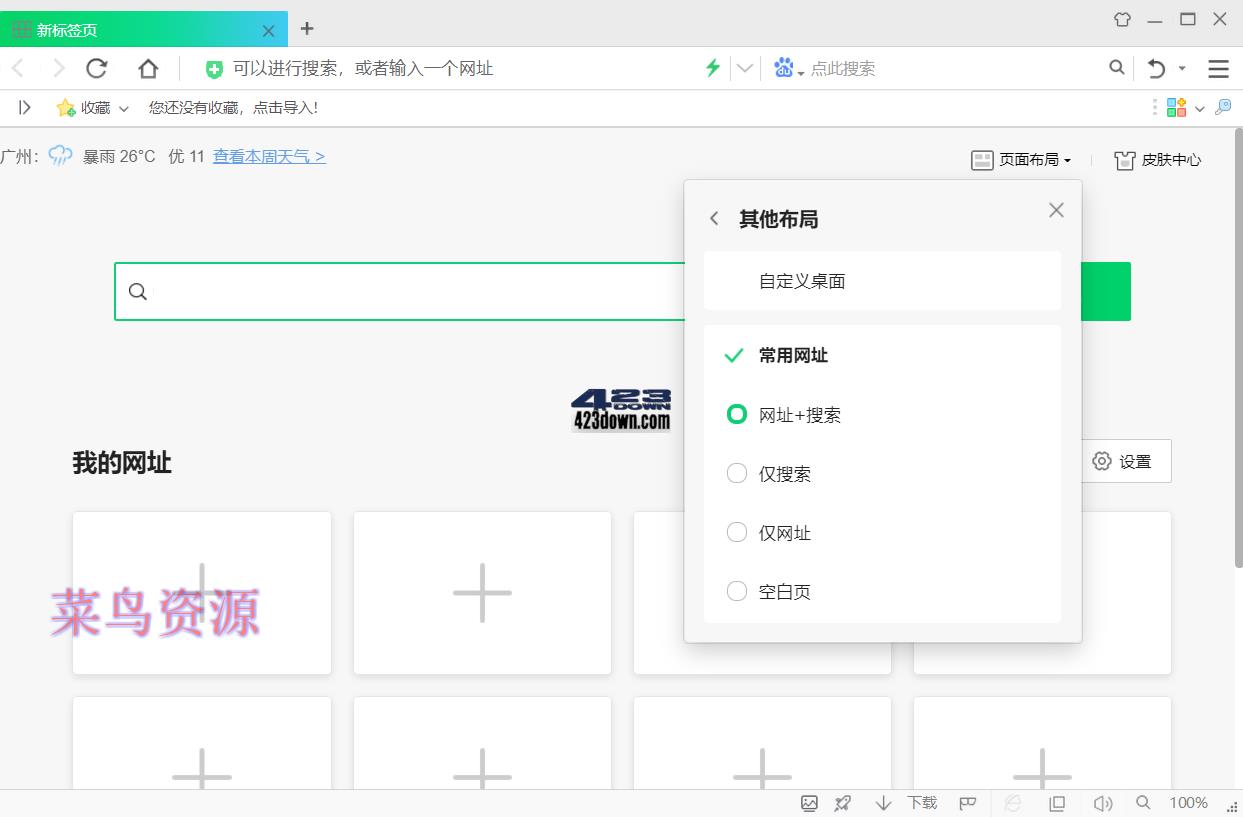This screenshot has height=817, width=1243.
Task: Click the download arrow in the status bar
Action: pyautogui.click(x=882, y=802)
